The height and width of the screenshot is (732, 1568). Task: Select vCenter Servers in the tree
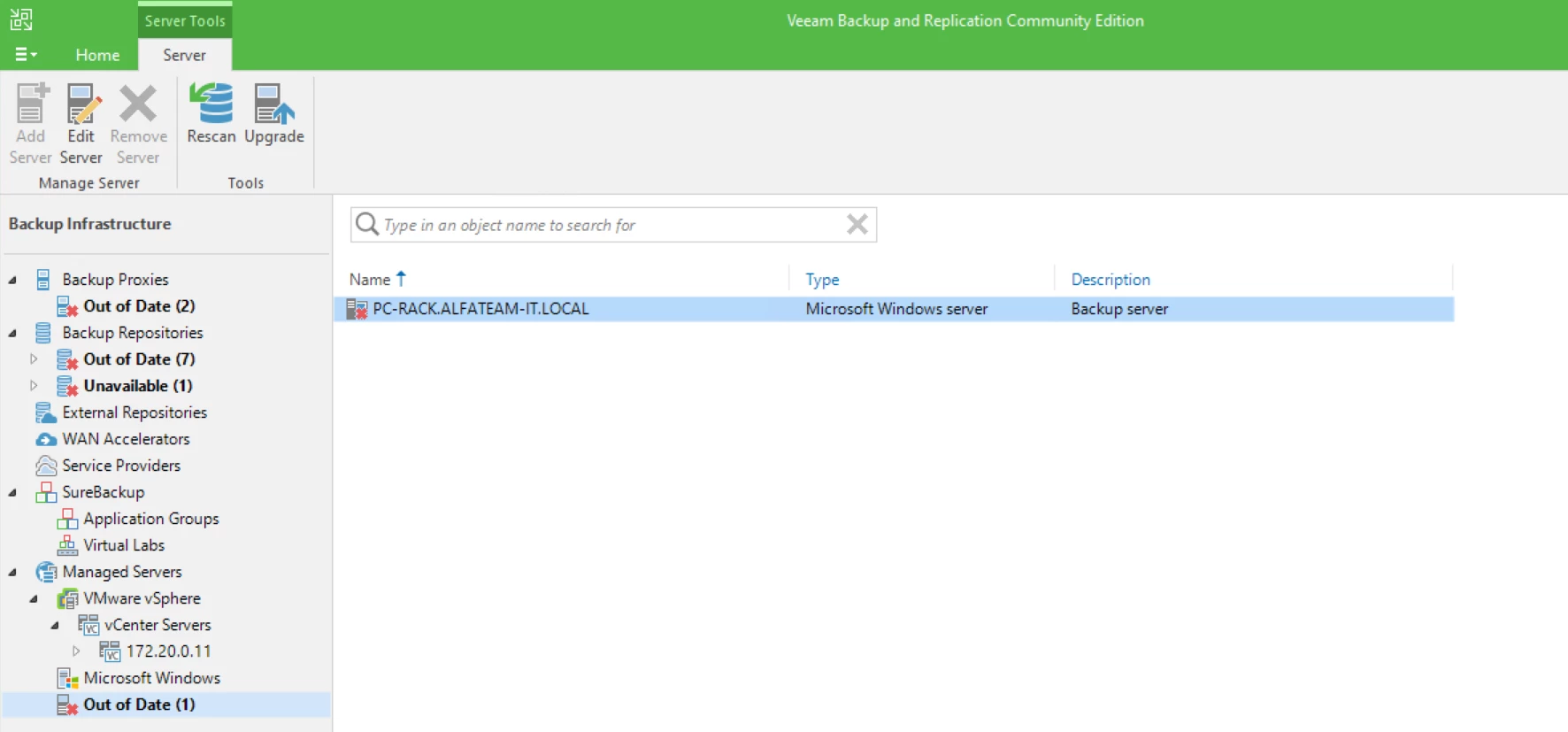[x=158, y=625]
